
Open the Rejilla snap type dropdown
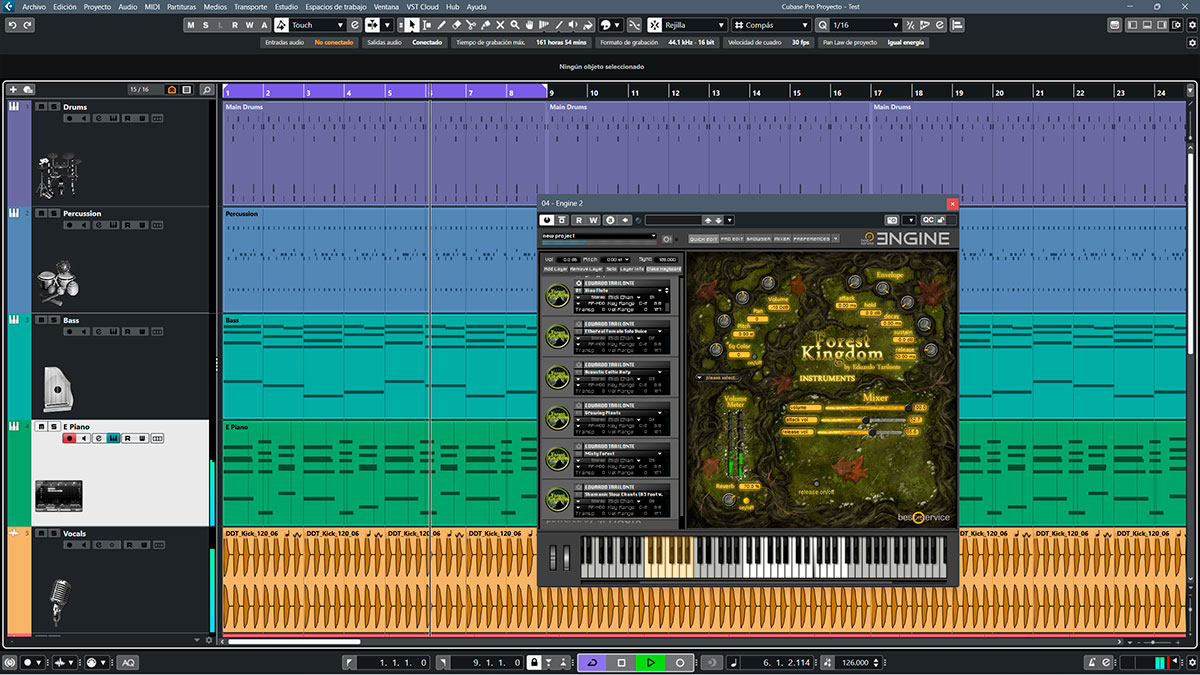click(x=695, y=25)
